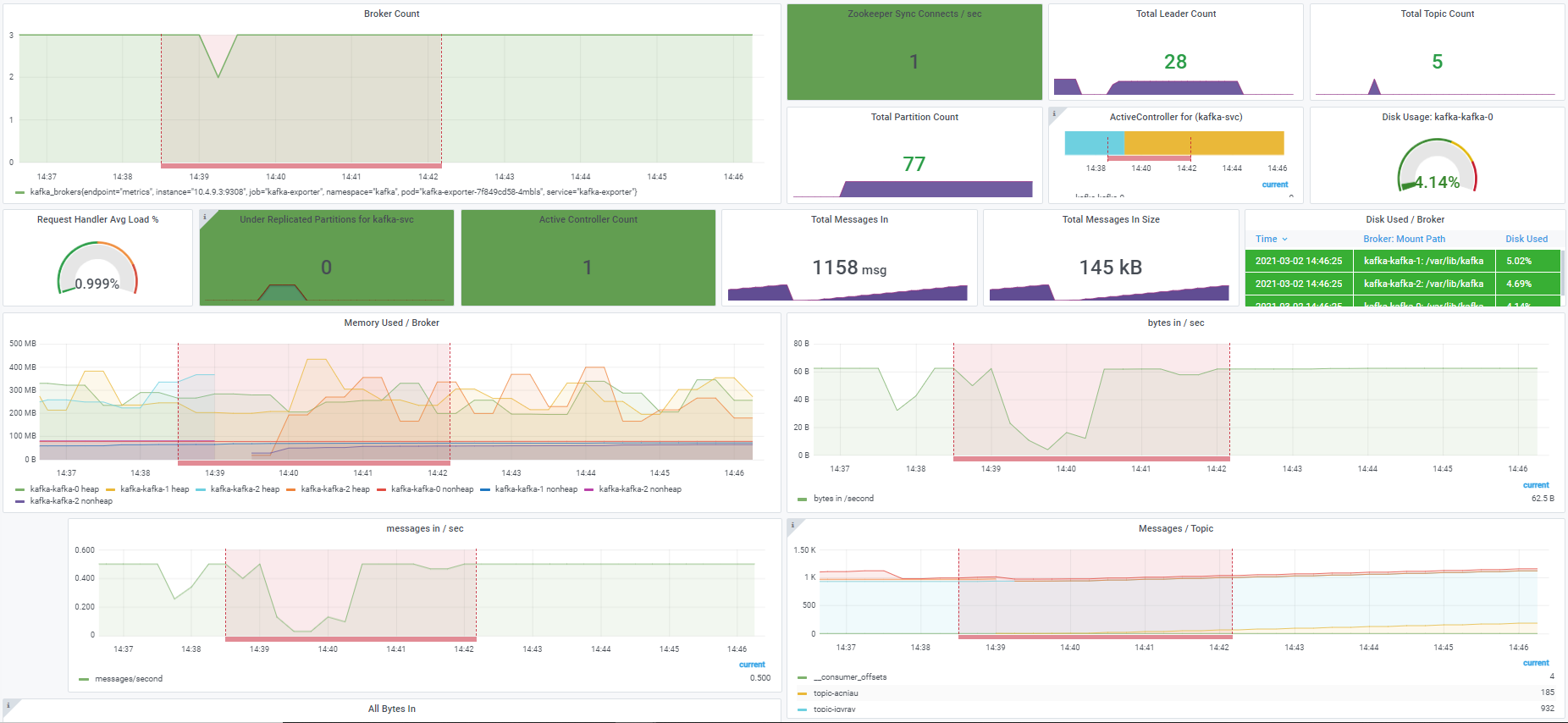Click Total Topic Count value 5
This screenshot has width=1568, height=723.
(1437, 62)
